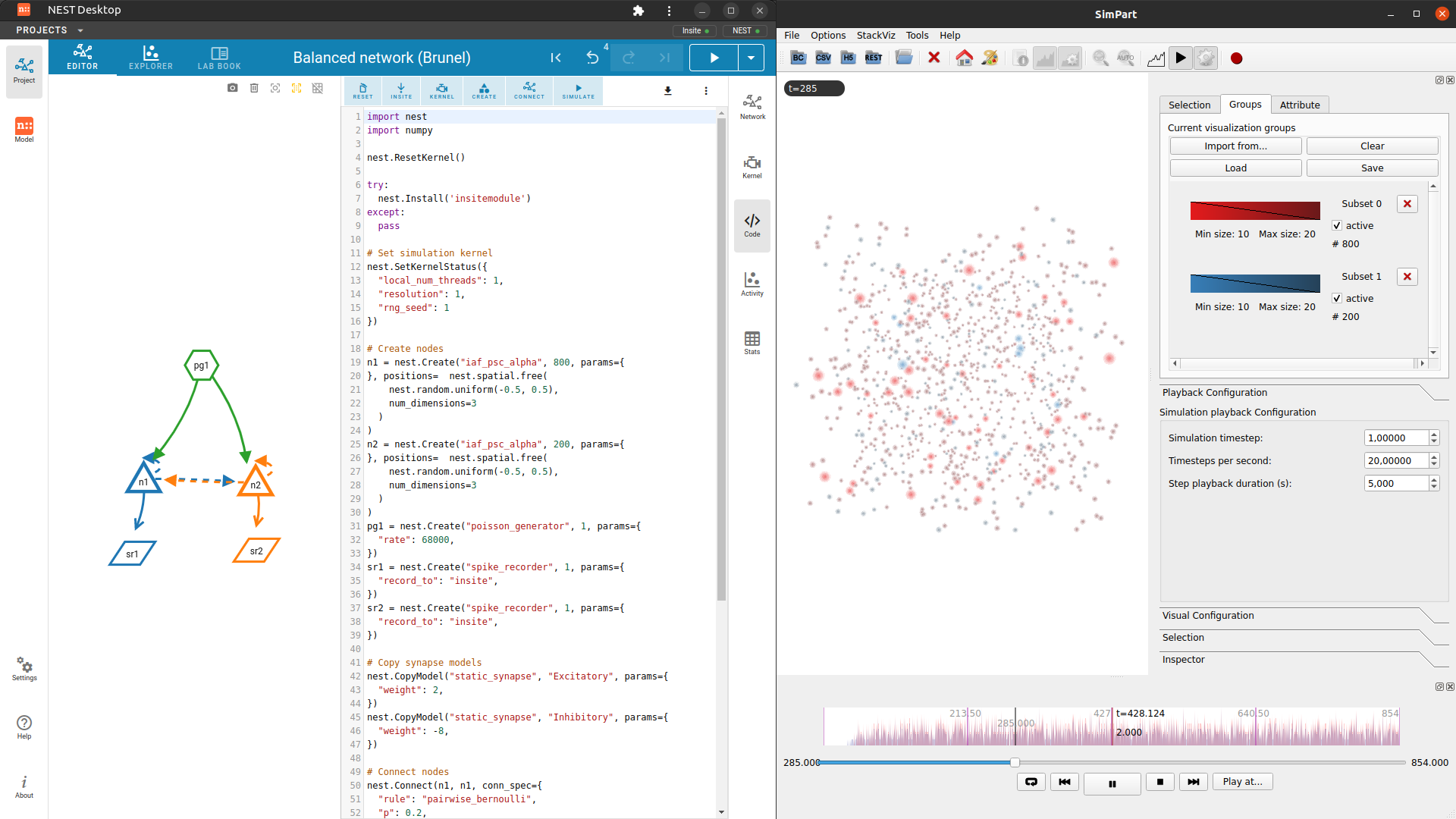
Task: Click the camera screenshot icon above network graph
Action: (x=232, y=88)
